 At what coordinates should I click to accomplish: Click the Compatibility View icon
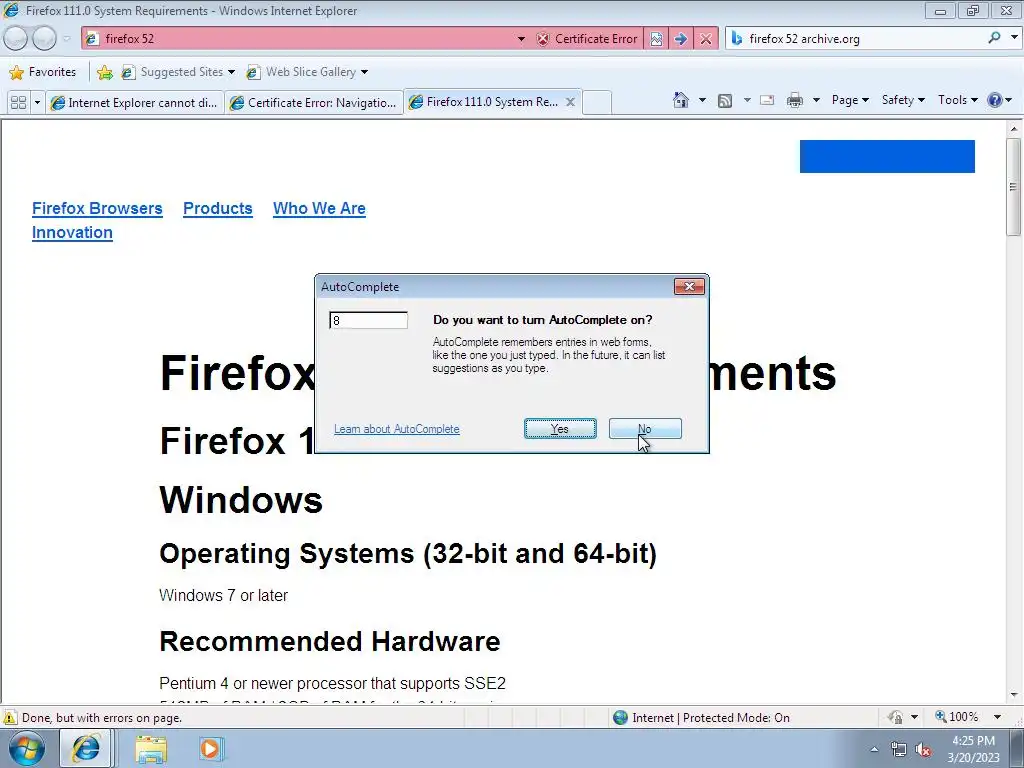click(656, 39)
